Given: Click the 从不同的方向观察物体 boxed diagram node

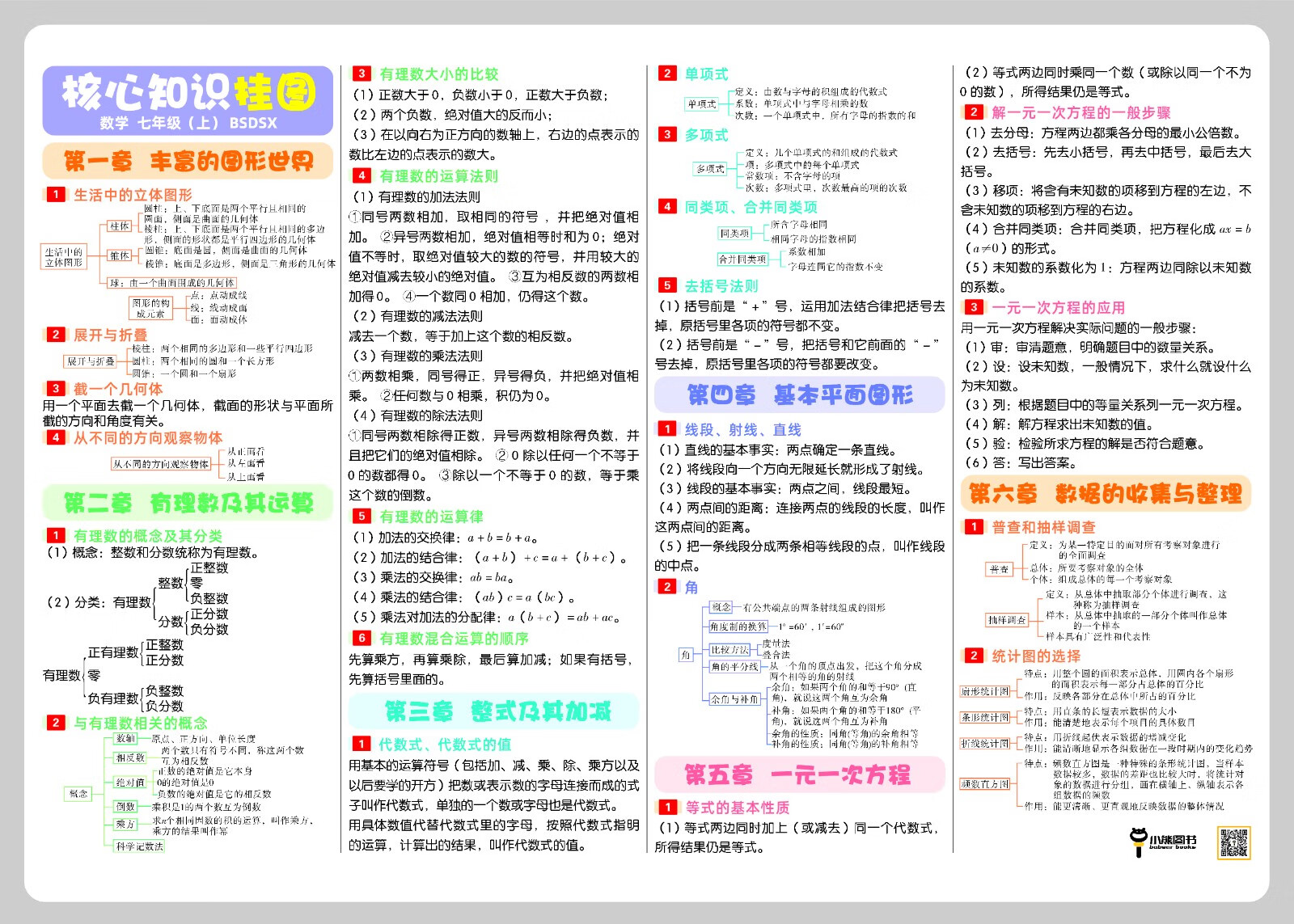Looking at the screenshot, I should point(161,464).
